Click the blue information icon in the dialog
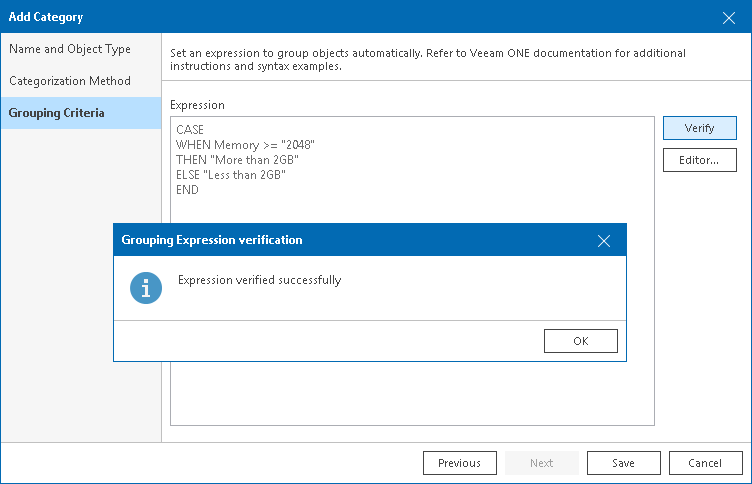 pos(146,288)
